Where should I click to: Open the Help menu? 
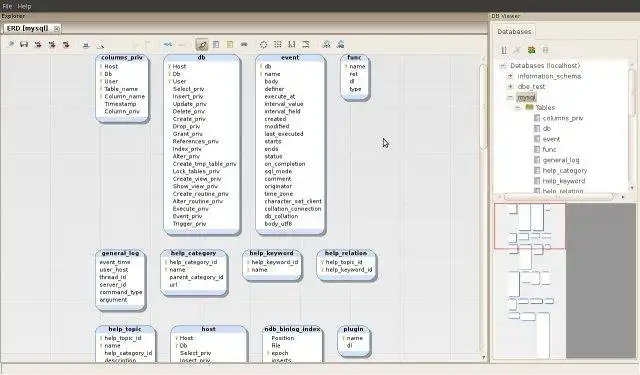[x=24, y=6]
